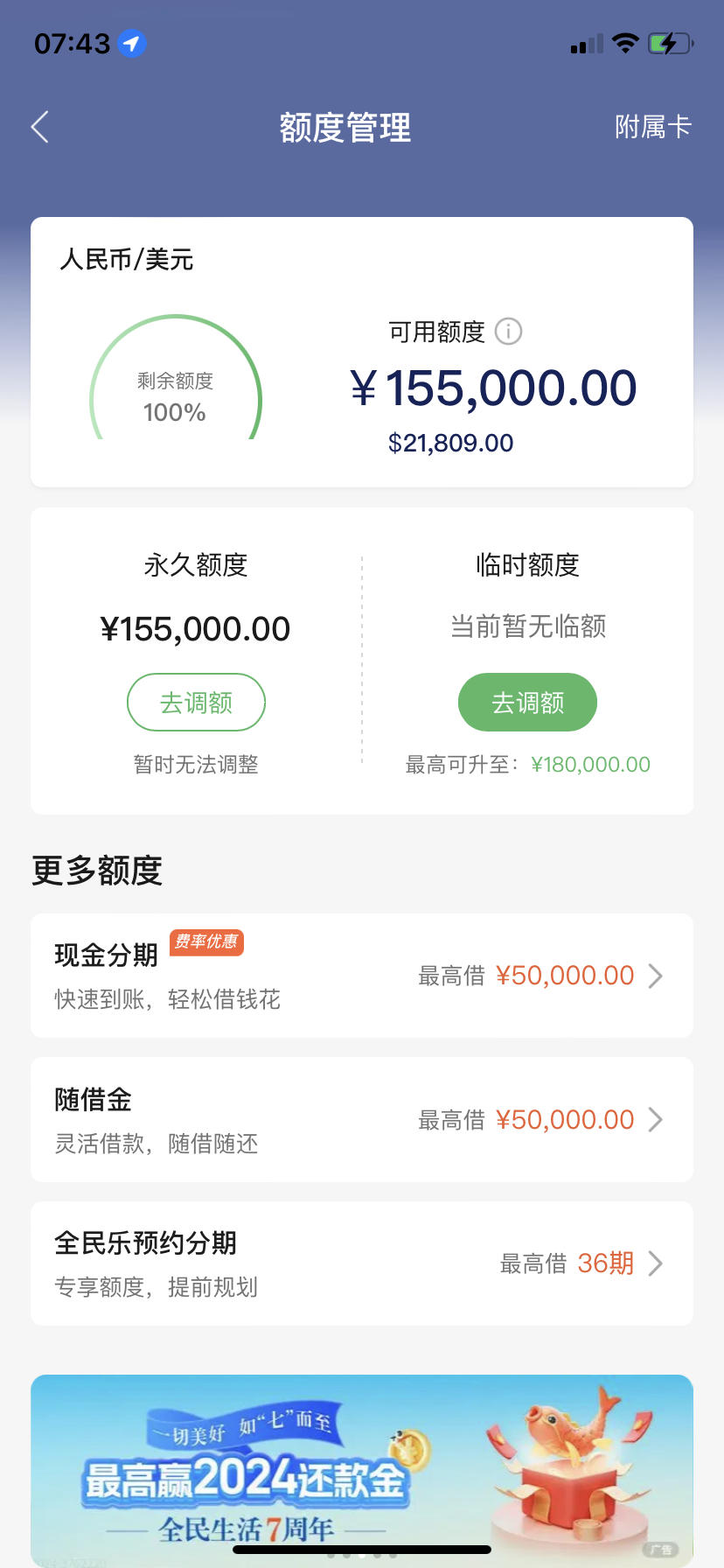Tap the cellular signal bars icon
The height and width of the screenshot is (1568, 724).
(587, 44)
